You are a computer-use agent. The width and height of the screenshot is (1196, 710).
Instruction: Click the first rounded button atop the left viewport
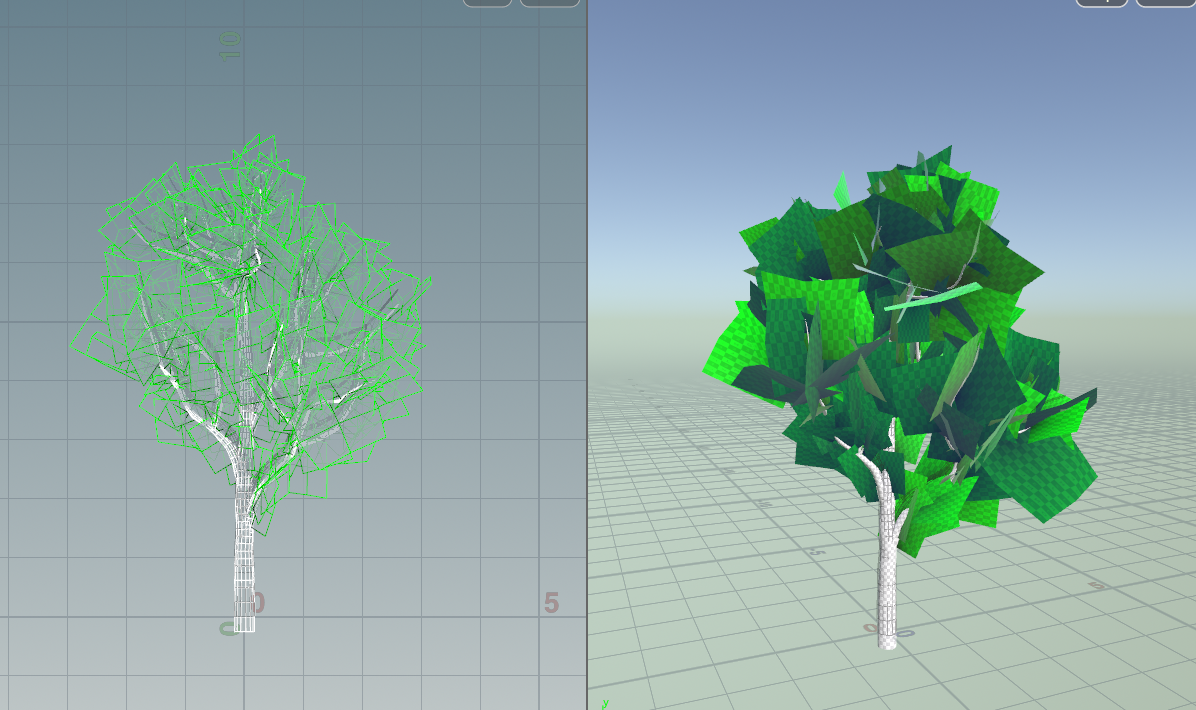(x=487, y=4)
